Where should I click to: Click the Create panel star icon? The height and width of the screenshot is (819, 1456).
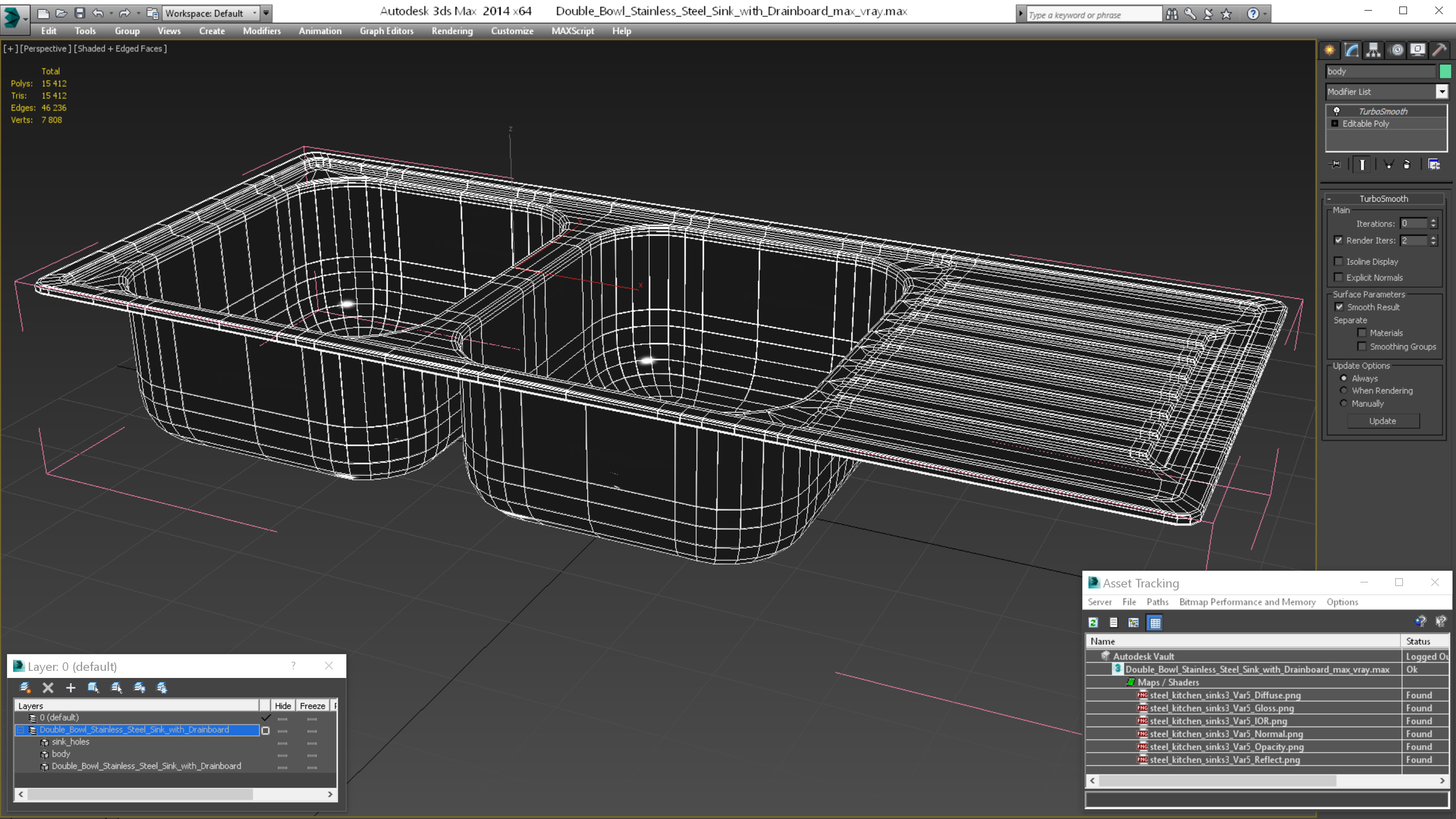(x=1330, y=51)
